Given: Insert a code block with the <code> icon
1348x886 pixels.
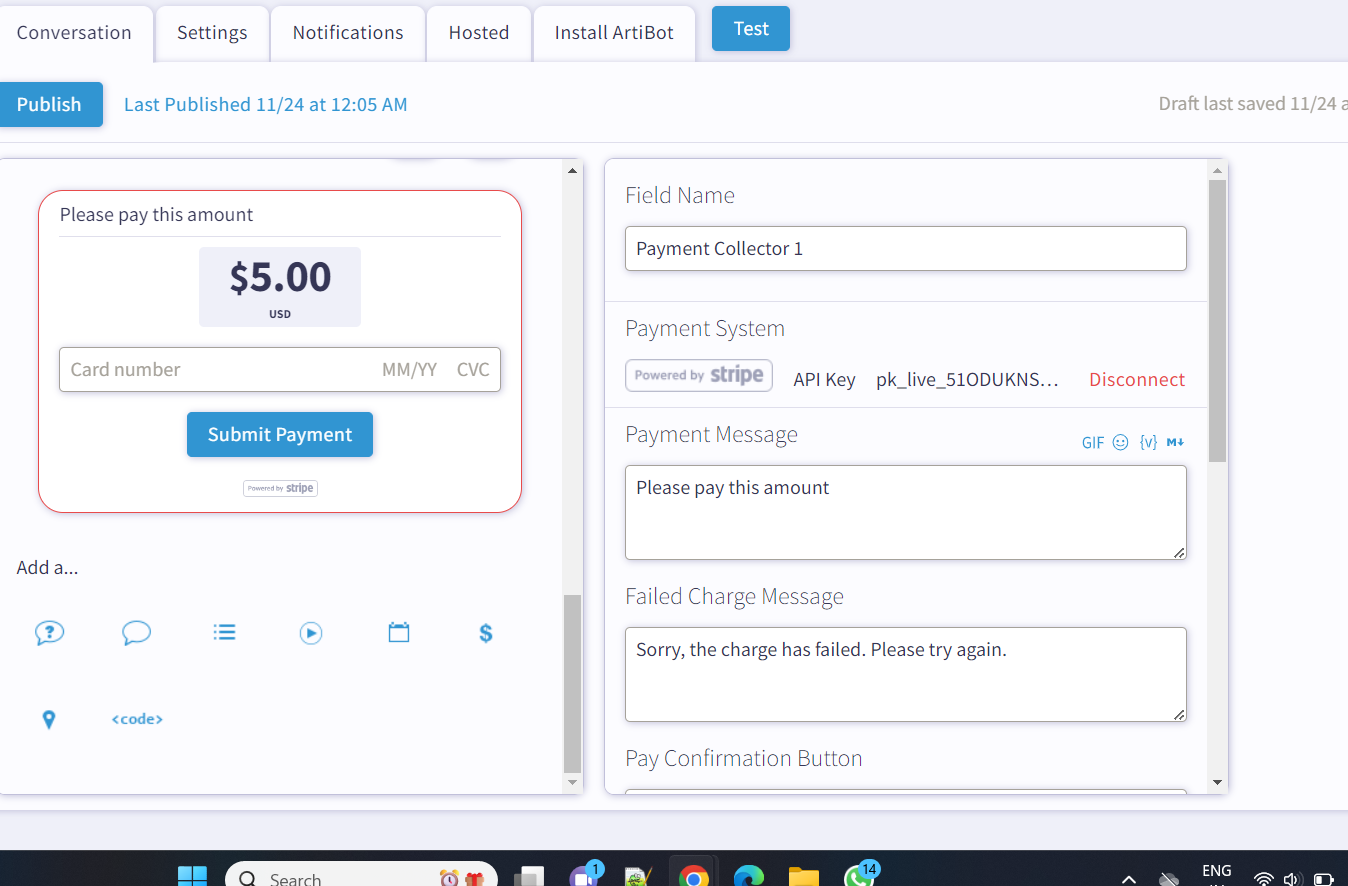Looking at the screenshot, I should point(136,718).
